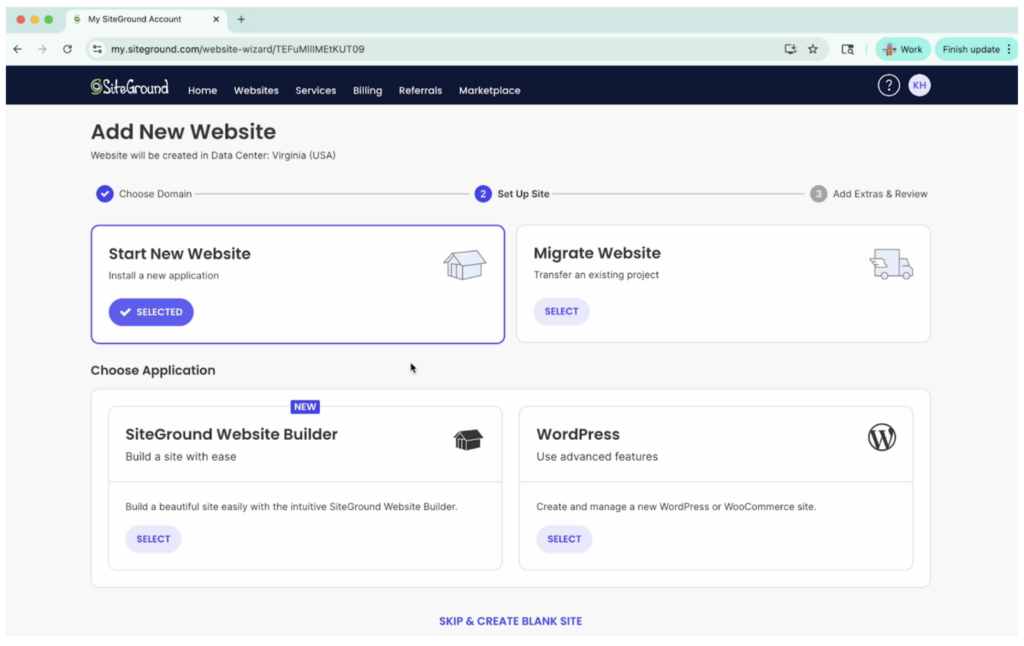This screenshot has width=1024, height=646.
Task: Reload the page in browser
Action: 67,49
